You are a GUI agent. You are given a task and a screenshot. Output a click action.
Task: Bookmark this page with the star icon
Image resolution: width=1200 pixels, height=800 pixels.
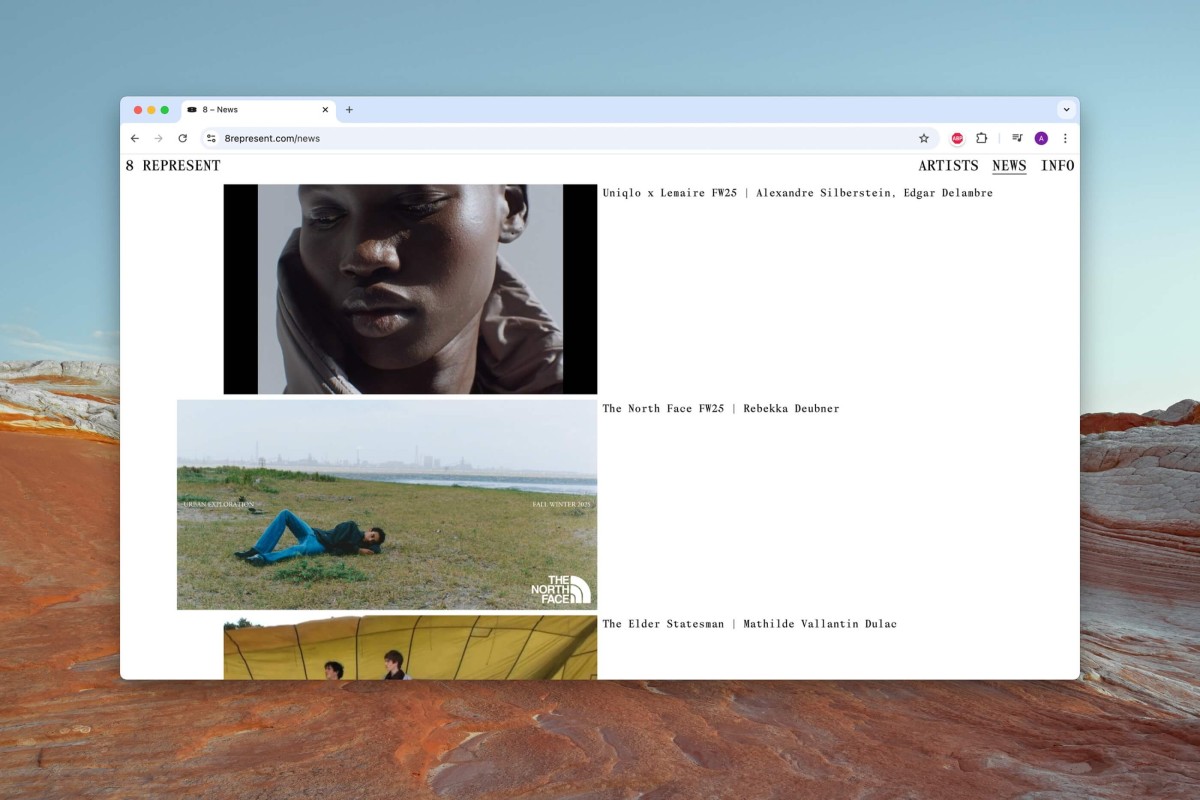click(924, 138)
